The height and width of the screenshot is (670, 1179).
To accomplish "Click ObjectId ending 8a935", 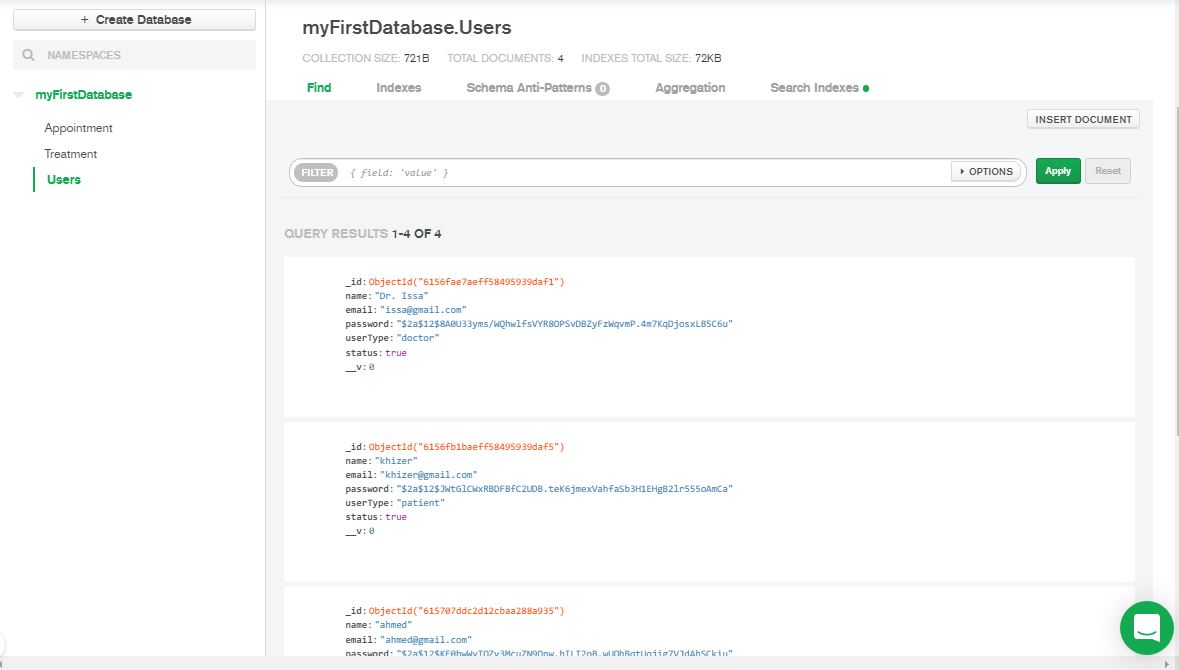I will click(466, 611).
